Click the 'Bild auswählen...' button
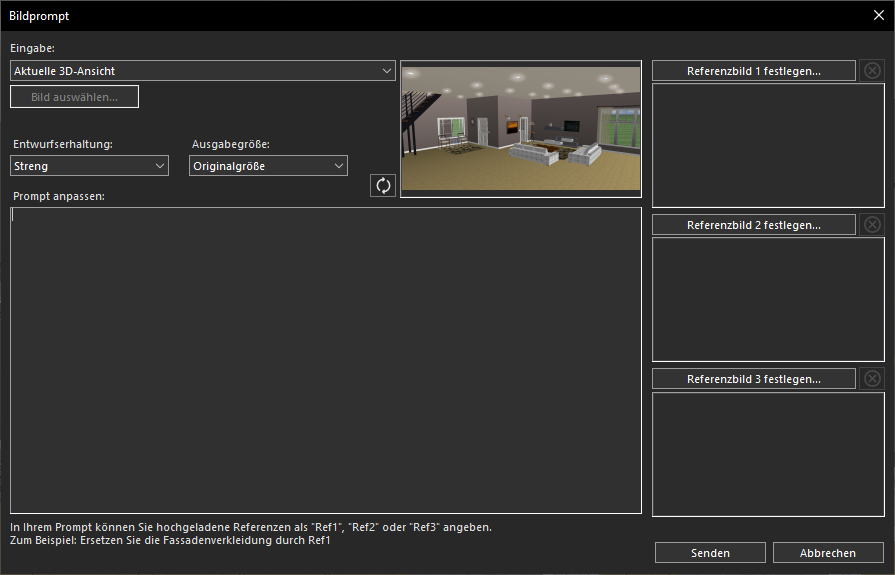Screen dimensions: 895x575 (74, 97)
